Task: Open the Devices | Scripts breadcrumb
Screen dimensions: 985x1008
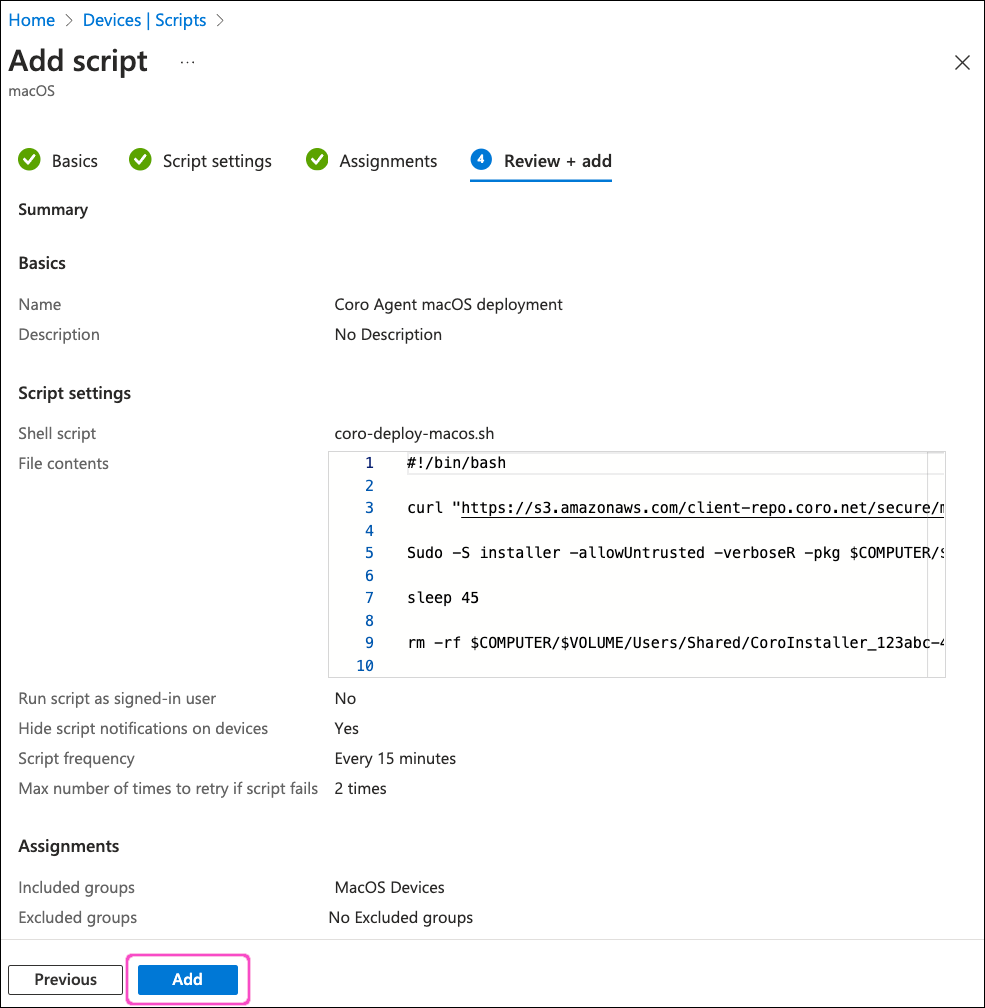Action: point(144,20)
